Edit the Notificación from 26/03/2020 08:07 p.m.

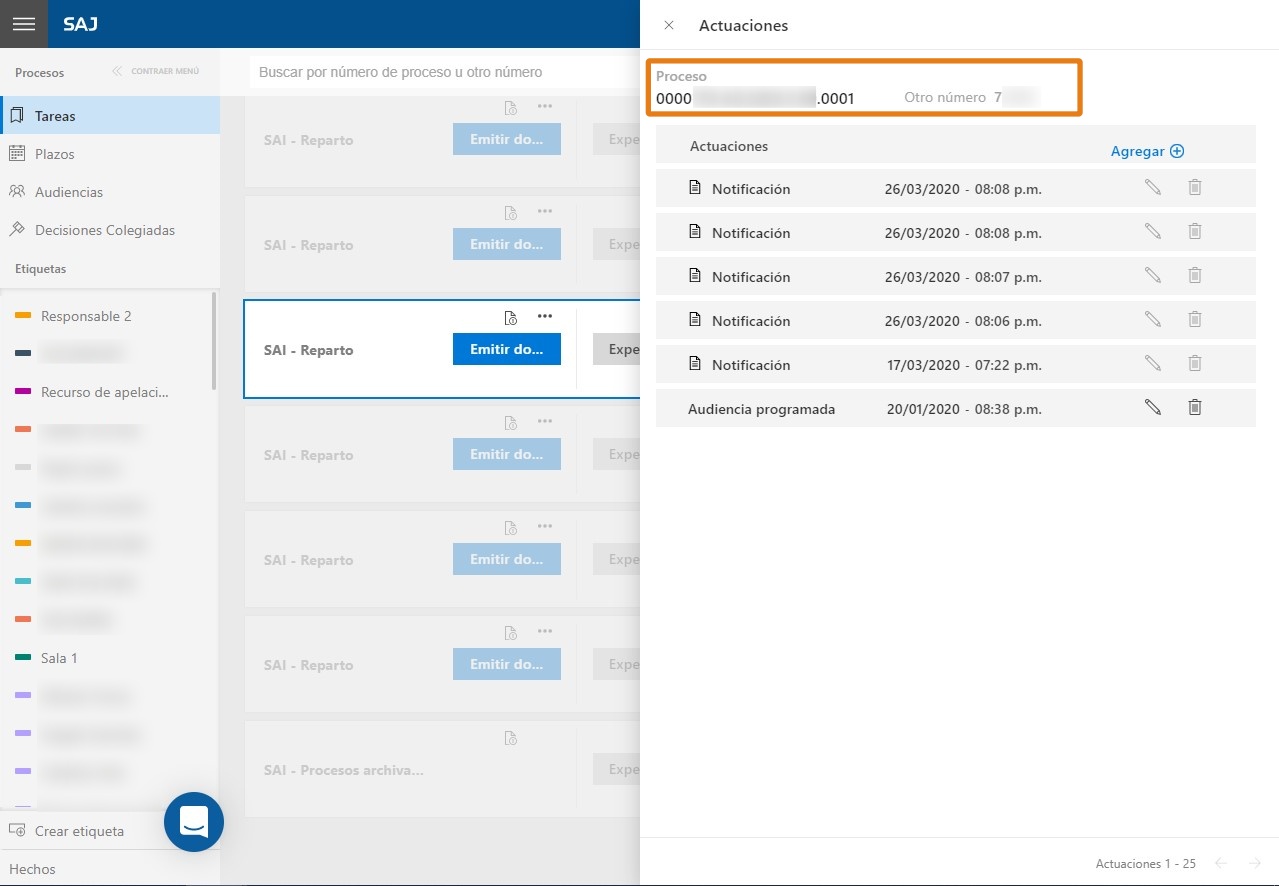point(1153,275)
